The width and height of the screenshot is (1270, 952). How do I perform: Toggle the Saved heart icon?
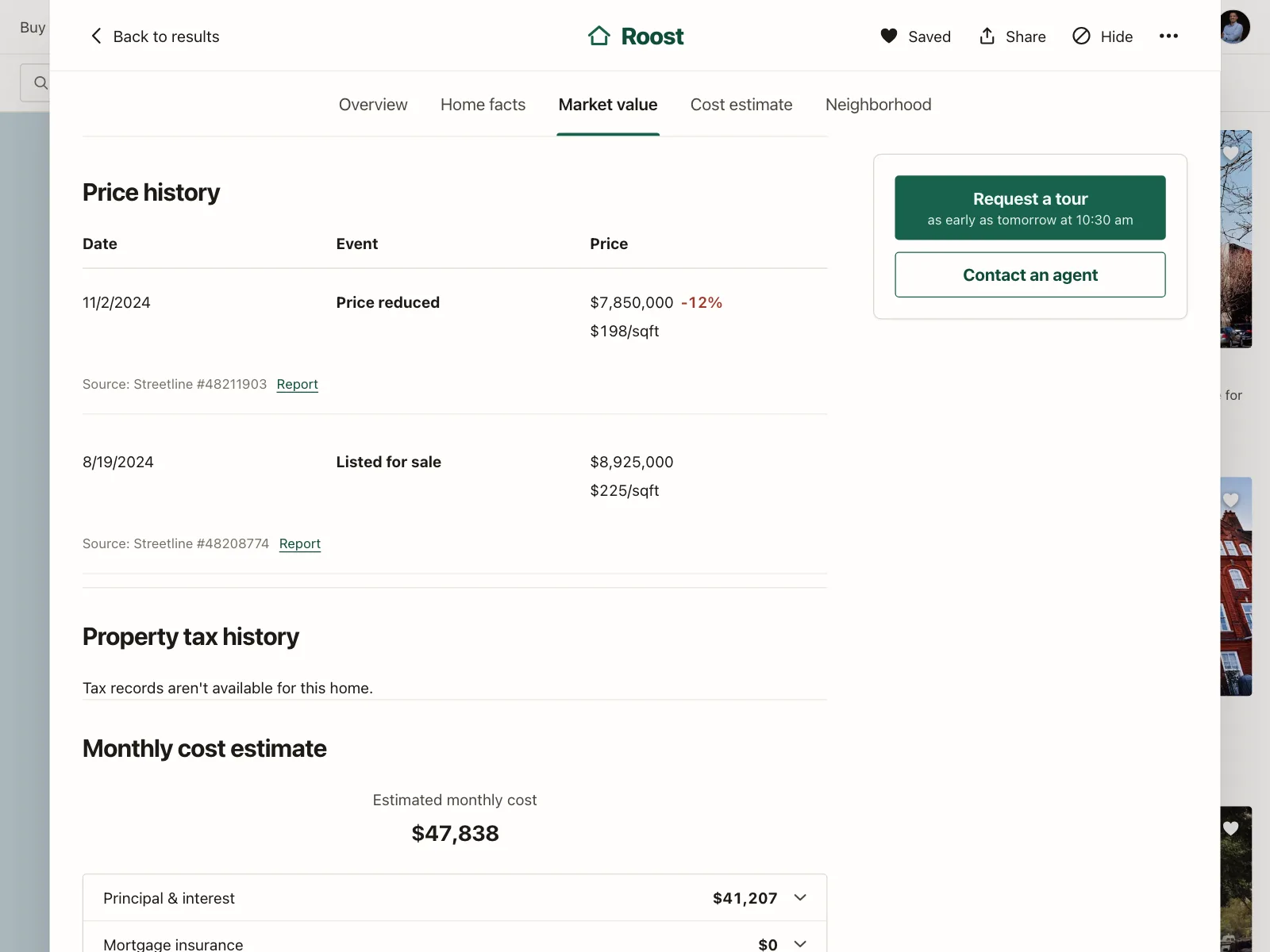click(x=889, y=36)
